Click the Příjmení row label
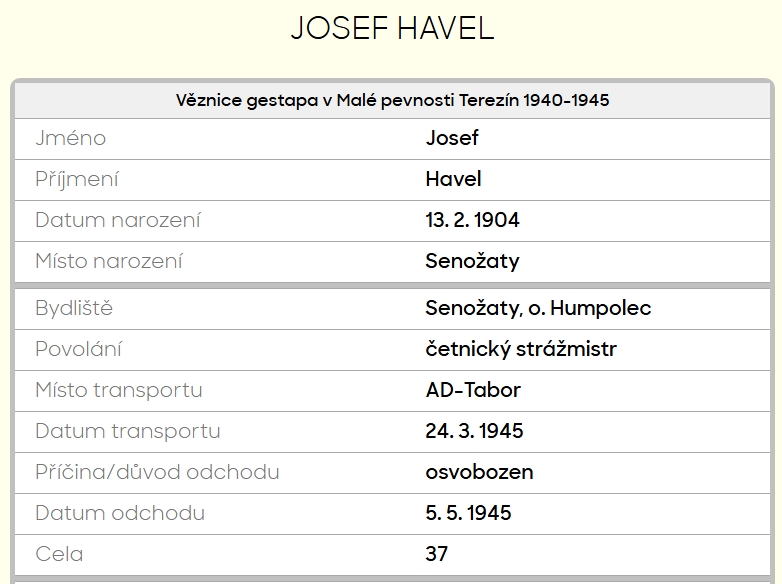The height and width of the screenshot is (584, 782). coord(77,179)
